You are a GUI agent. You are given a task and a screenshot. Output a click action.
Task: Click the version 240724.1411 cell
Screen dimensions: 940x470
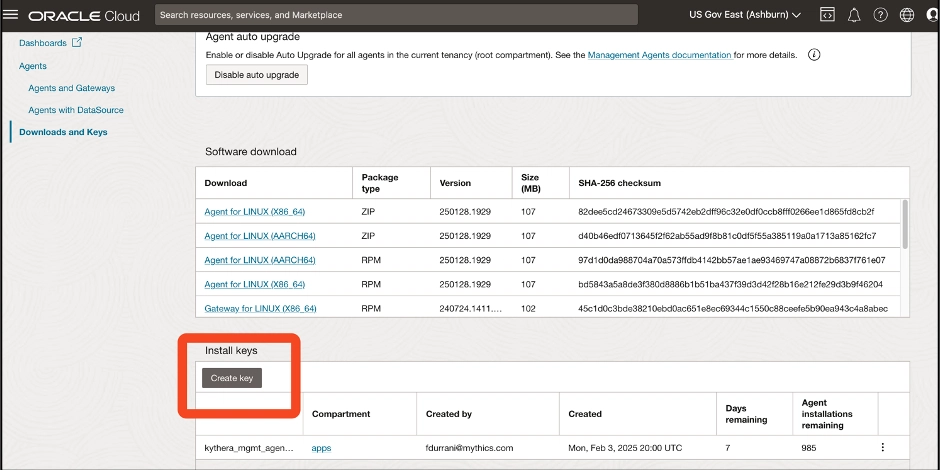tap(471, 309)
